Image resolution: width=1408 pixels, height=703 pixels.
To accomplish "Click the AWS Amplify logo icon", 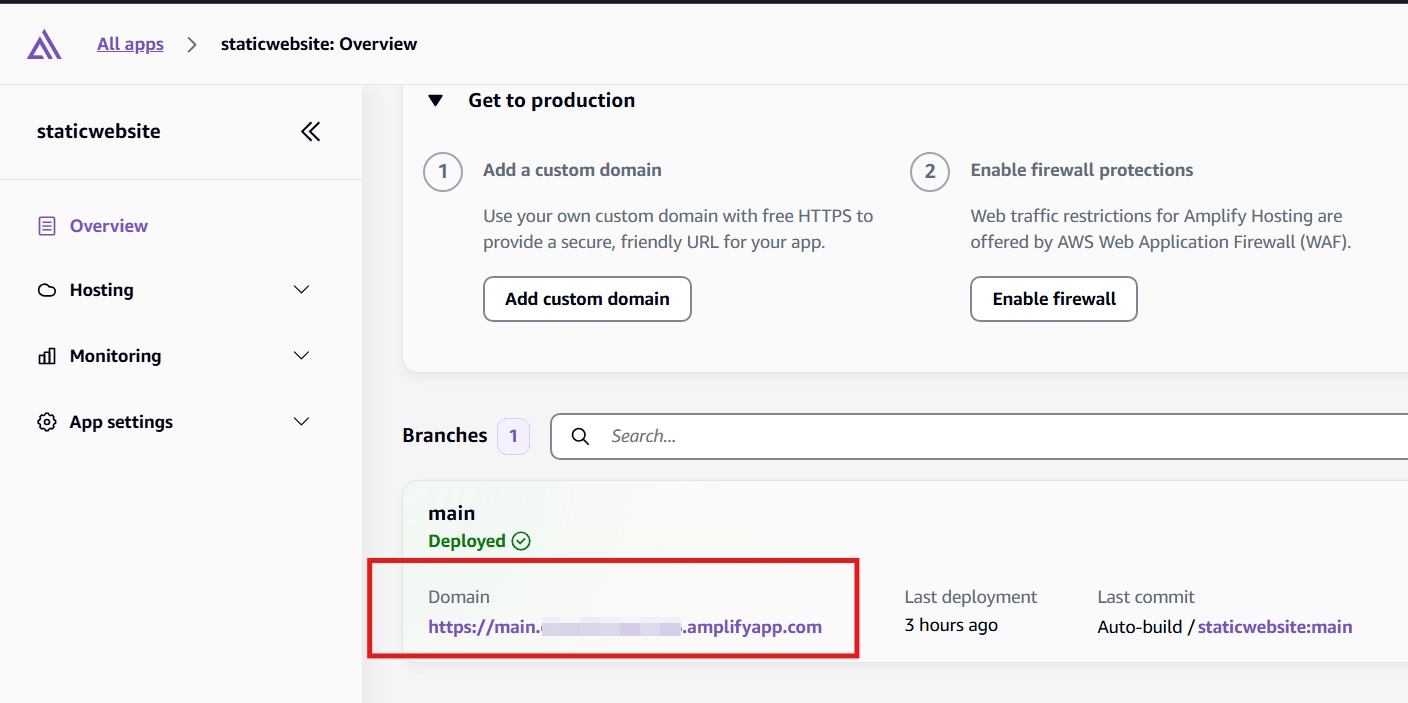I will pyautogui.click(x=44, y=45).
